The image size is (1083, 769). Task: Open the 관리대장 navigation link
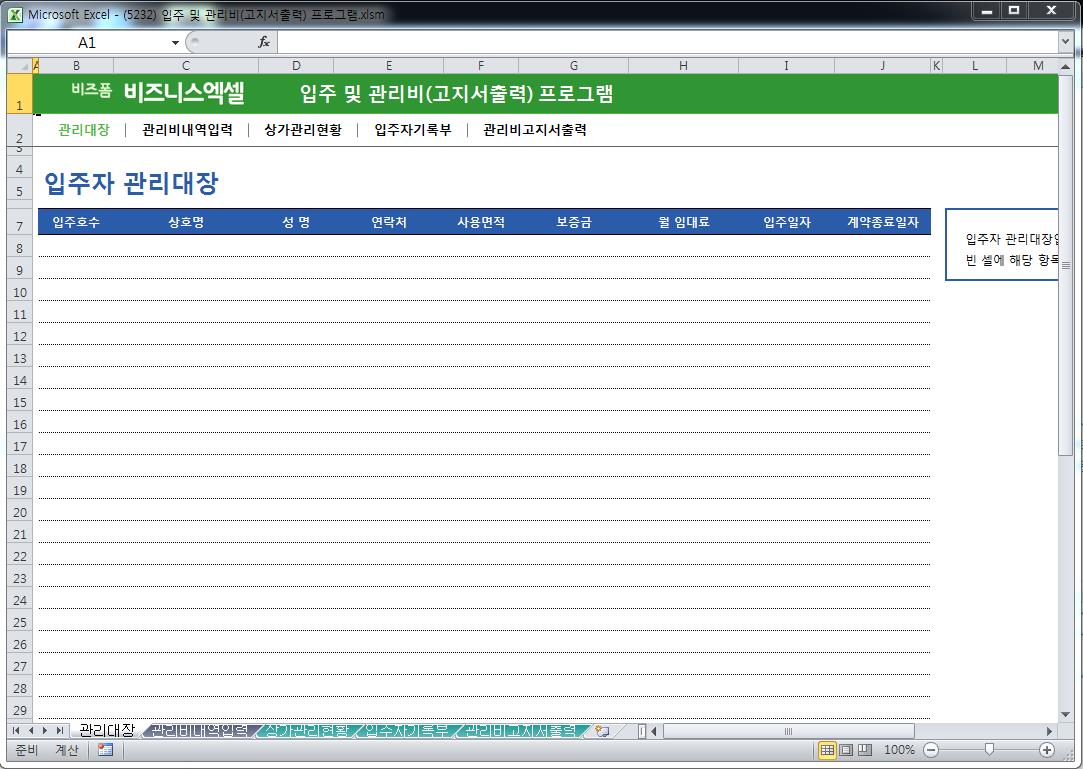coord(84,130)
